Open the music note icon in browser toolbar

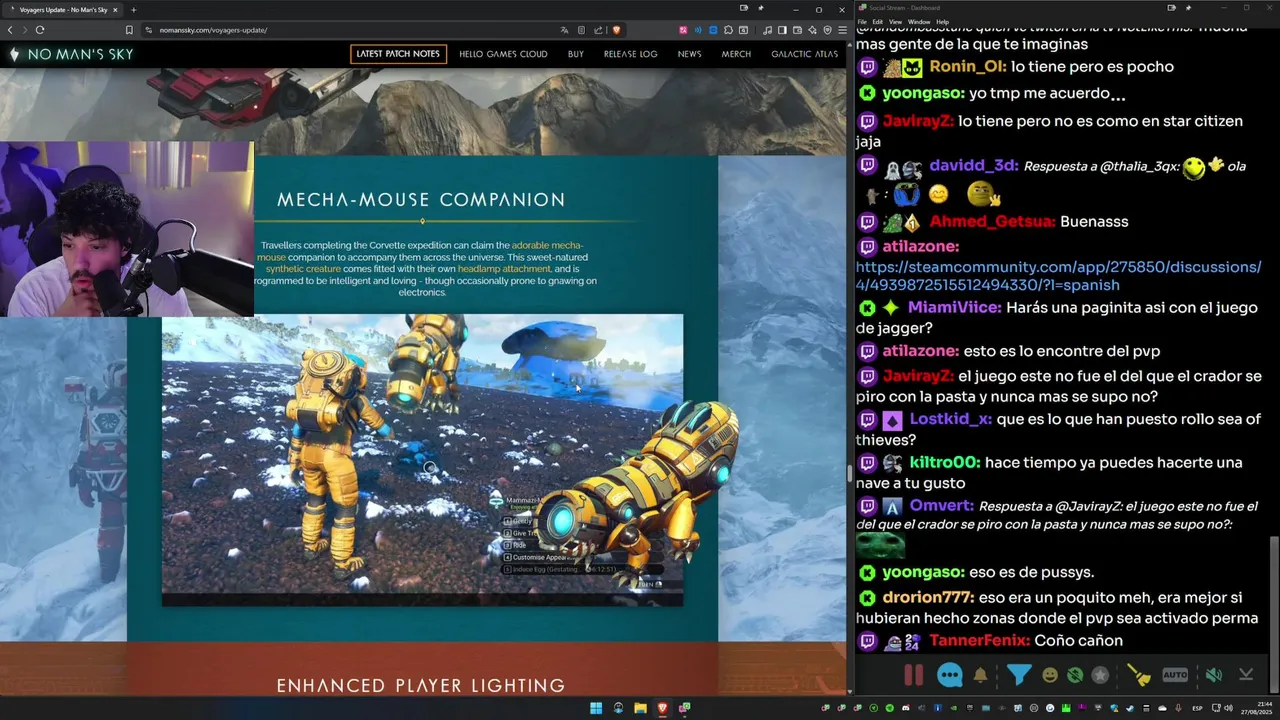pyautogui.click(x=767, y=30)
